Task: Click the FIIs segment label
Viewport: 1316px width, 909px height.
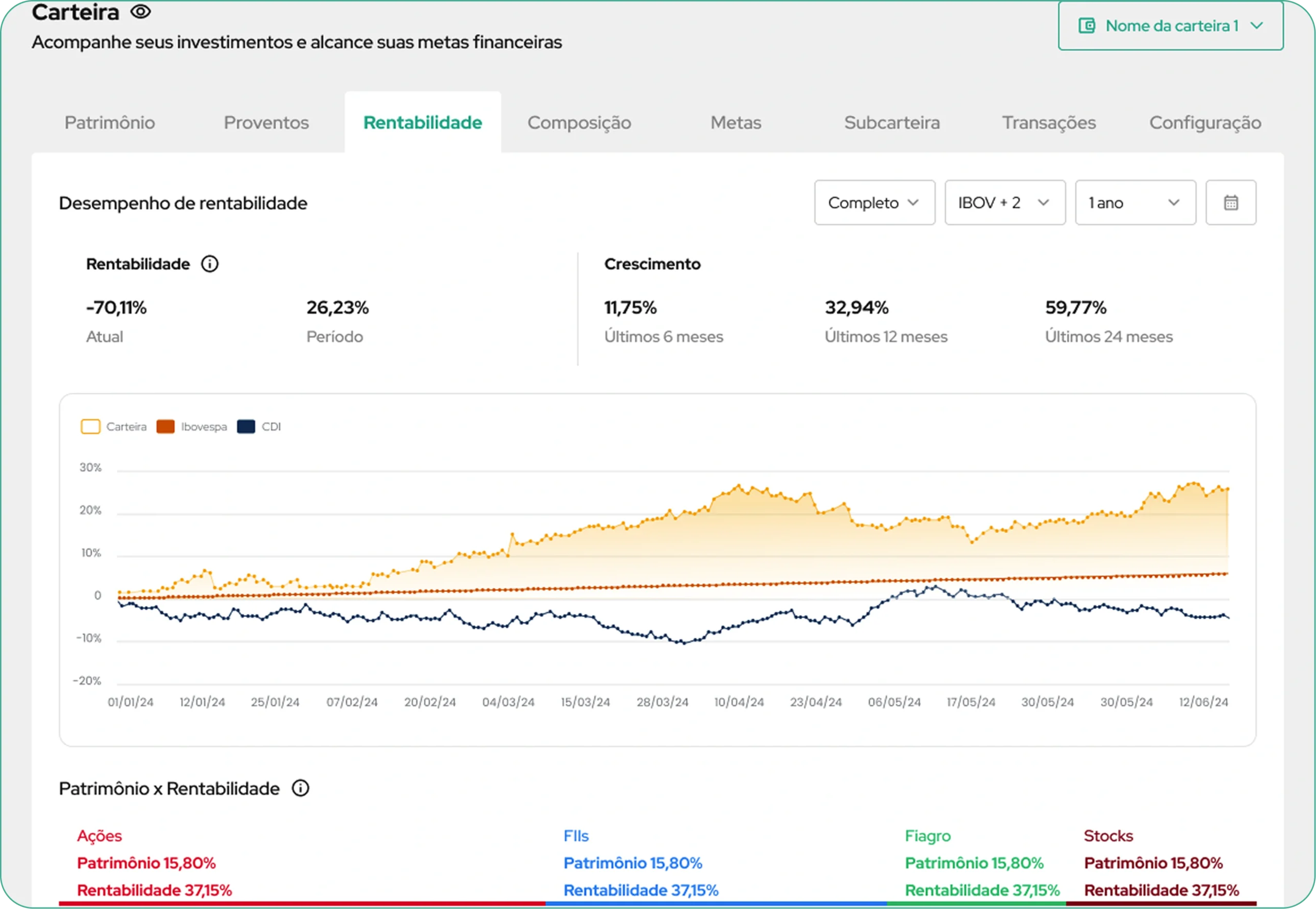Action: tap(576, 835)
